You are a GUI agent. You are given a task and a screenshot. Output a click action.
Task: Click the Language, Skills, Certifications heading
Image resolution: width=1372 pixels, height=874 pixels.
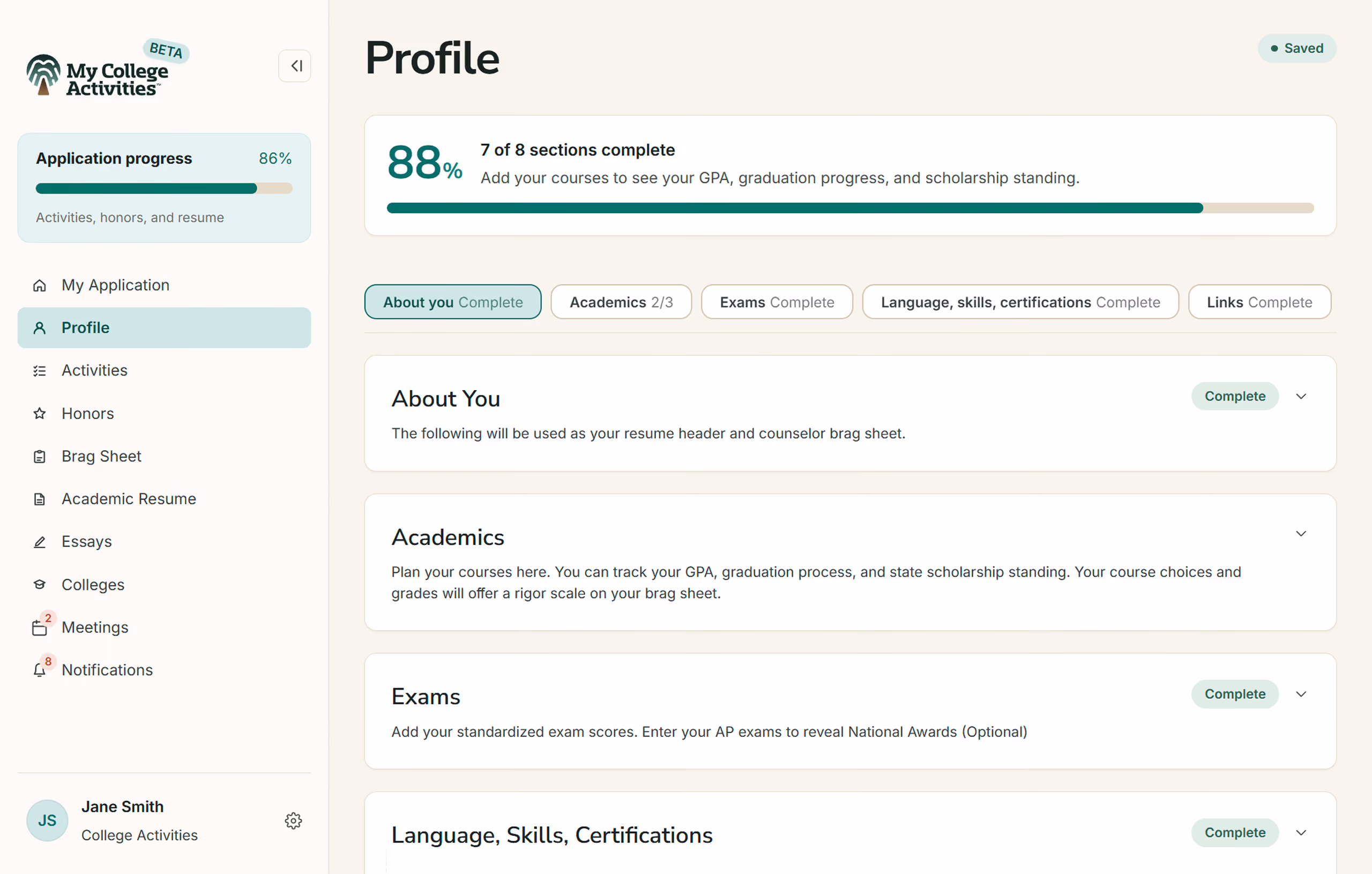tap(551, 835)
